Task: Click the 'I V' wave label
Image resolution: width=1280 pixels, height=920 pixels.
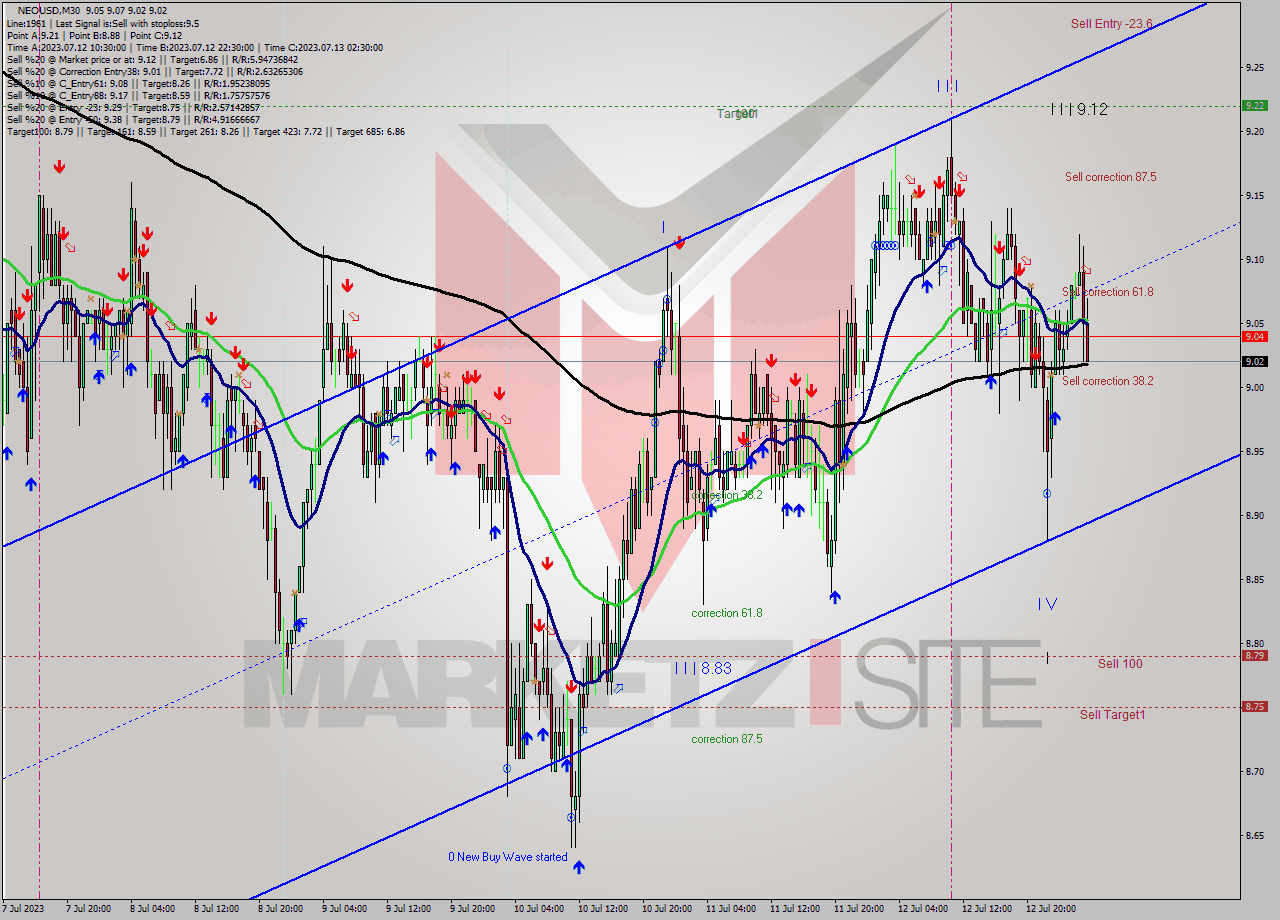Action: [1047, 603]
